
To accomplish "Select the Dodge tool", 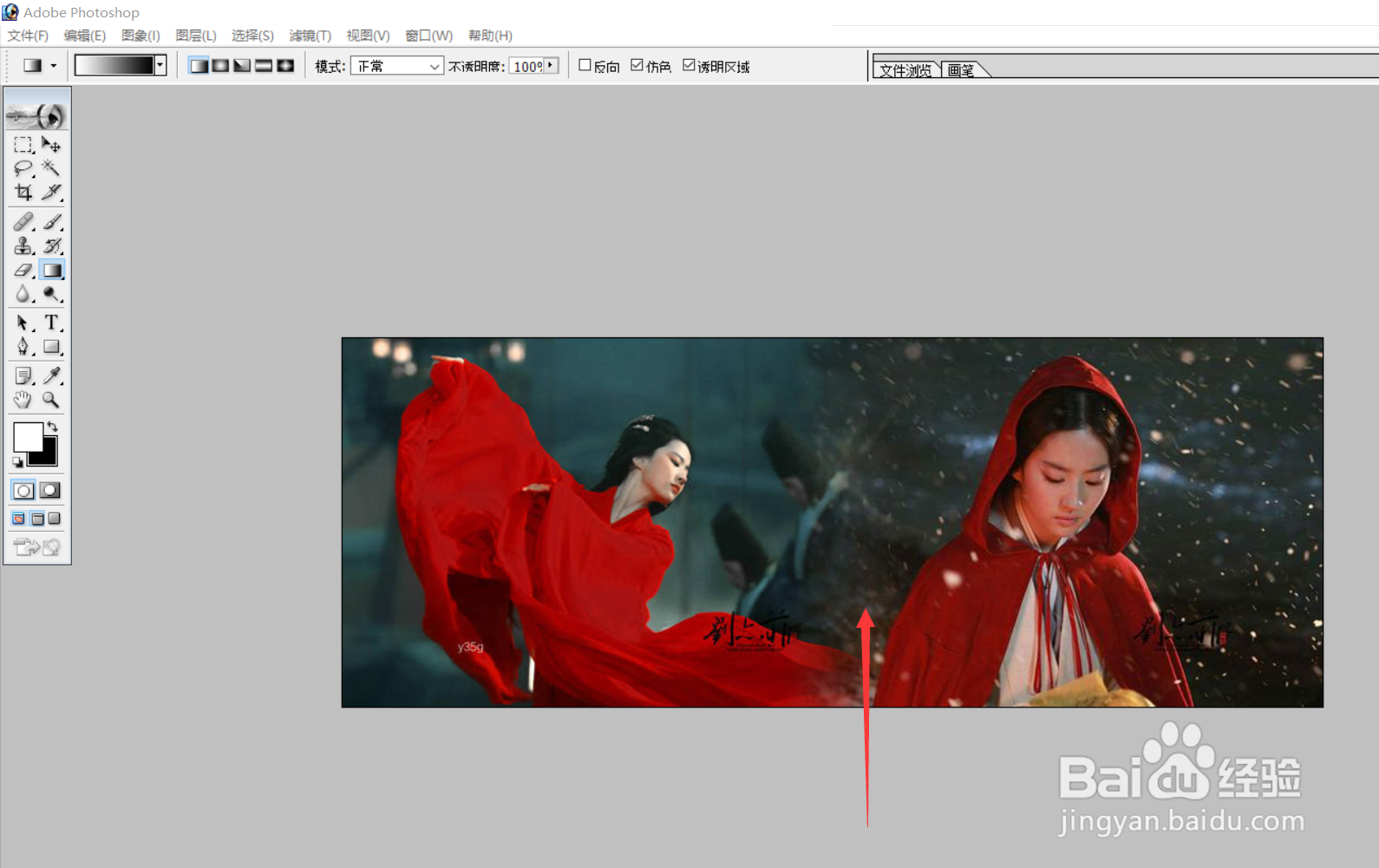I will pyautogui.click(x=51, y=295).
